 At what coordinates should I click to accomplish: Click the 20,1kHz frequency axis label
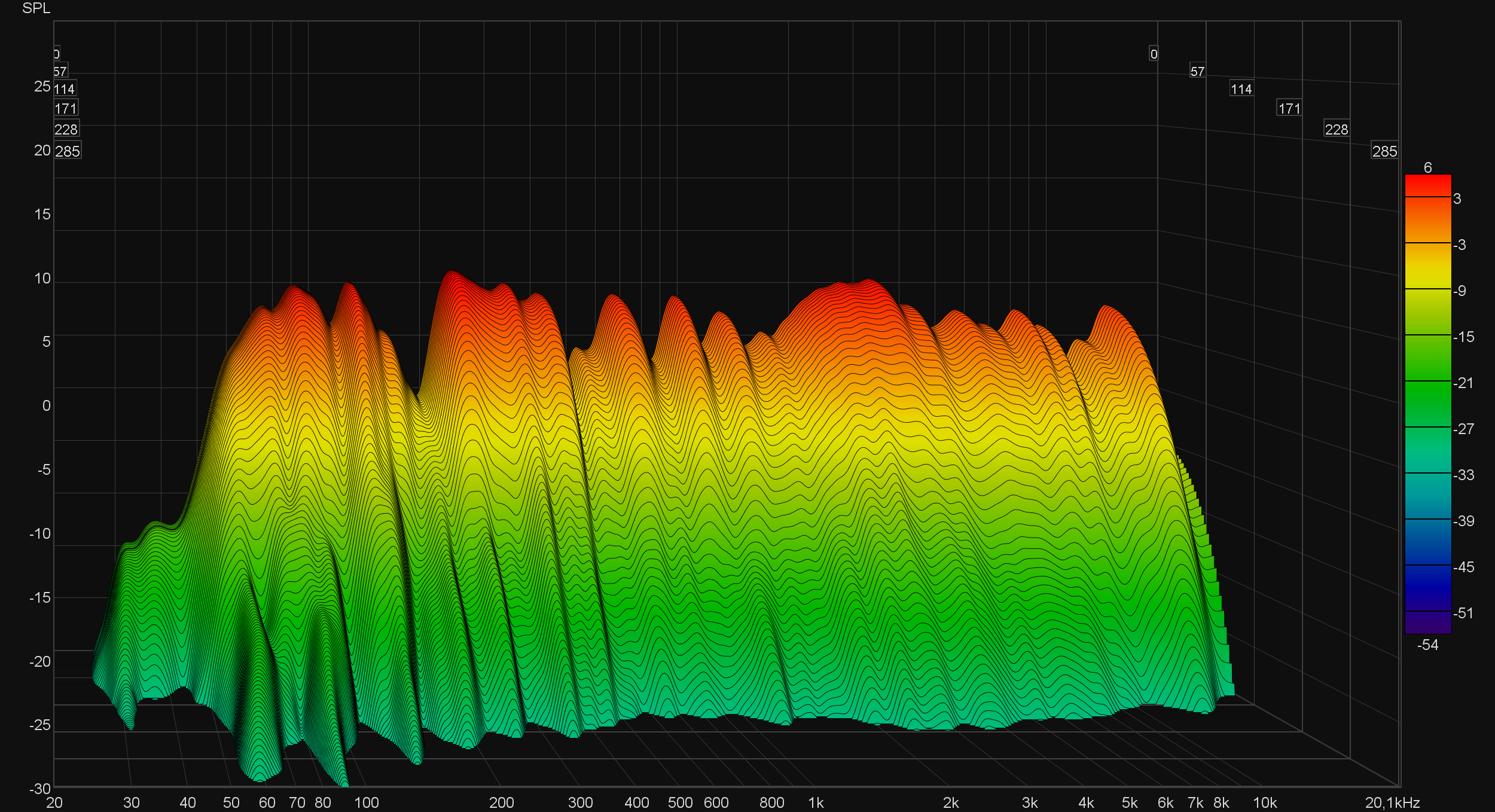(1392, 802)
